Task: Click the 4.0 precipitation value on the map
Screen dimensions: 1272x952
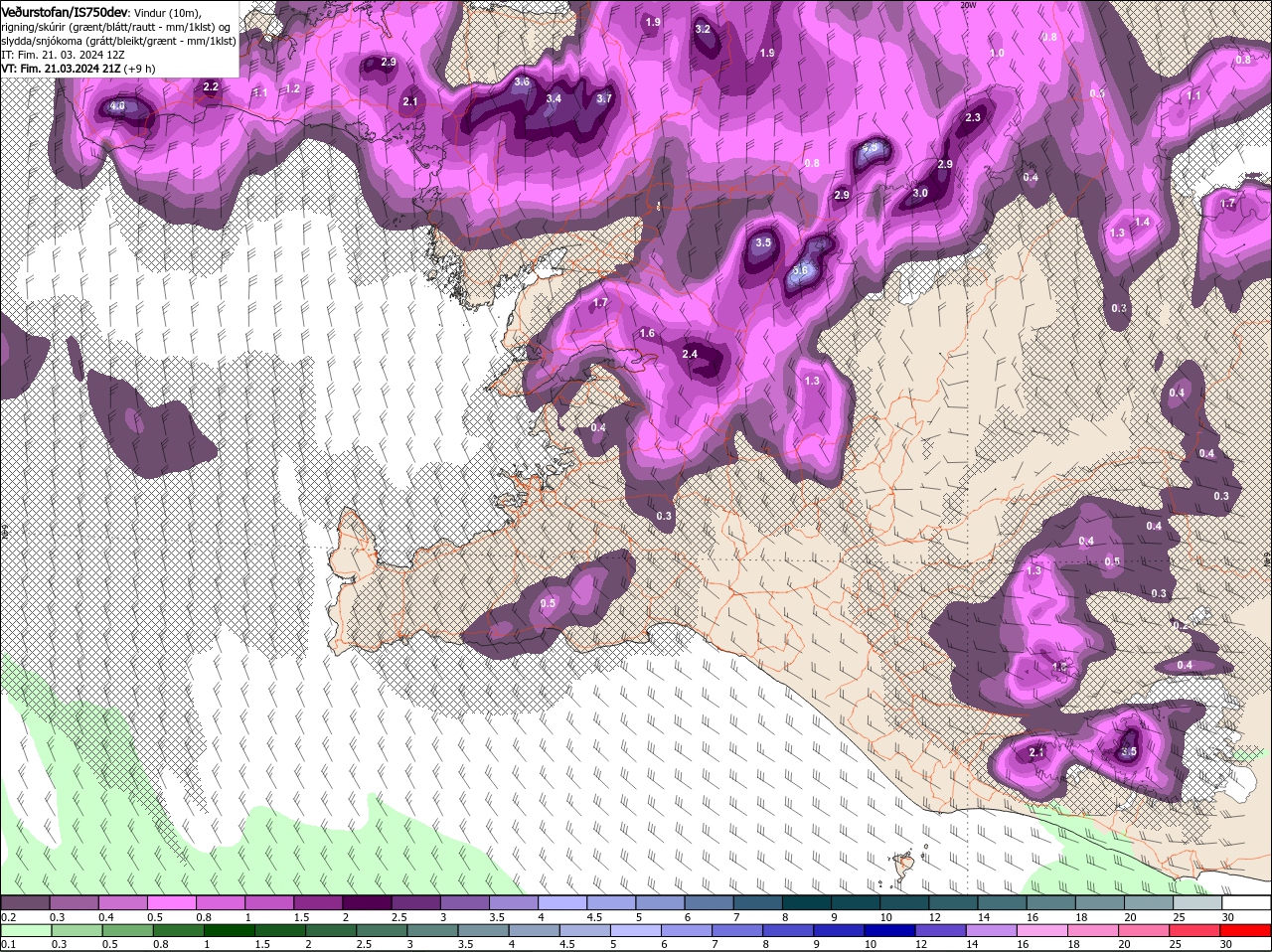Action: (117, 106)
